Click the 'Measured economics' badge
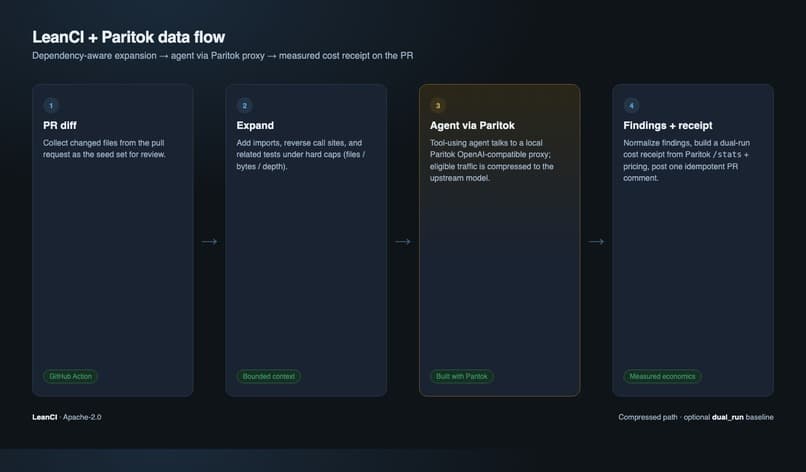Viewport: 806px width, 472px height. tap(662, 376)
